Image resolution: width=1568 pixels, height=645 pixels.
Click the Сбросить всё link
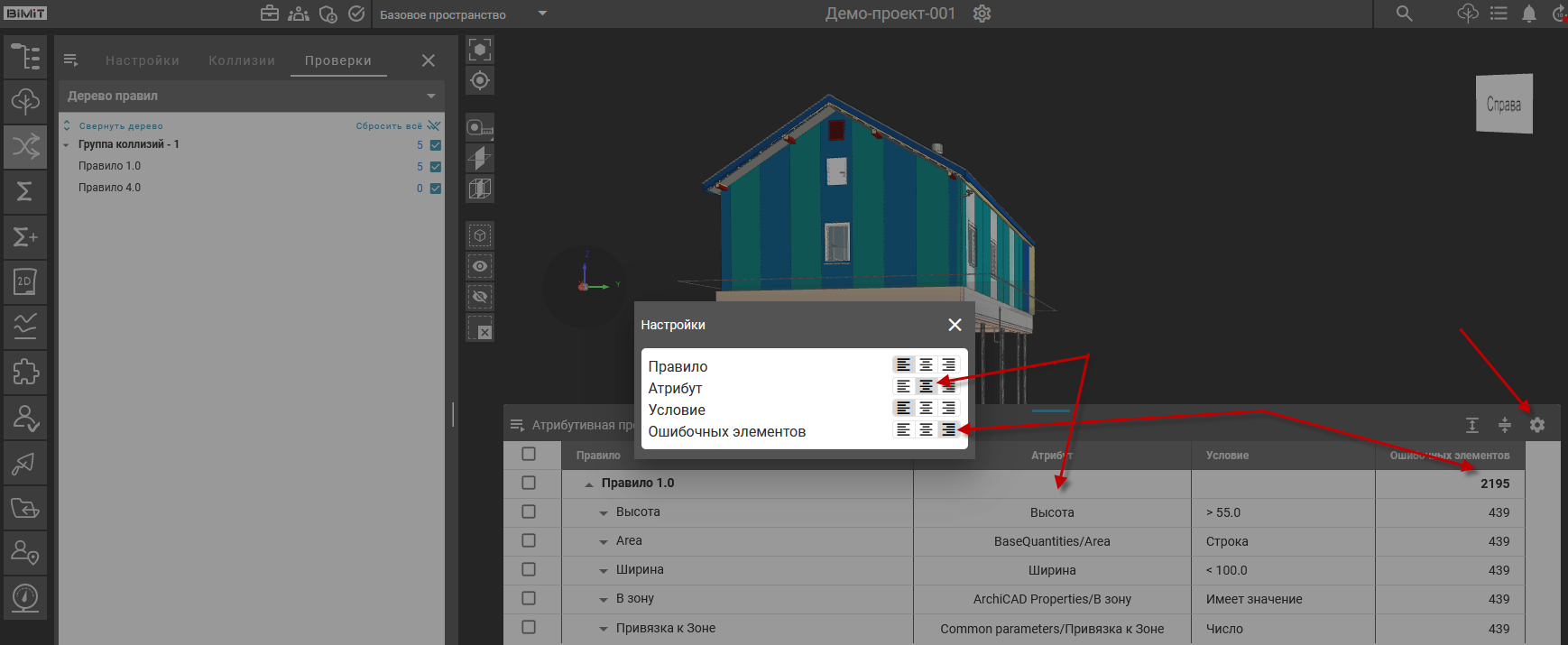[389, 126]
